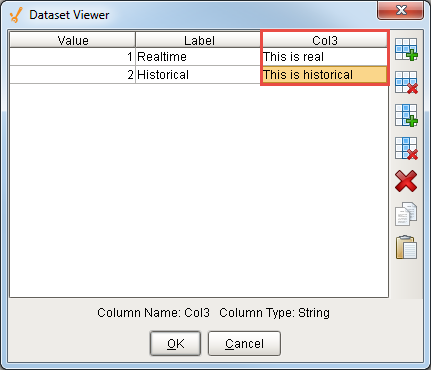
Task: Select the 'Historical' label cell
Action: click(198, 75)
